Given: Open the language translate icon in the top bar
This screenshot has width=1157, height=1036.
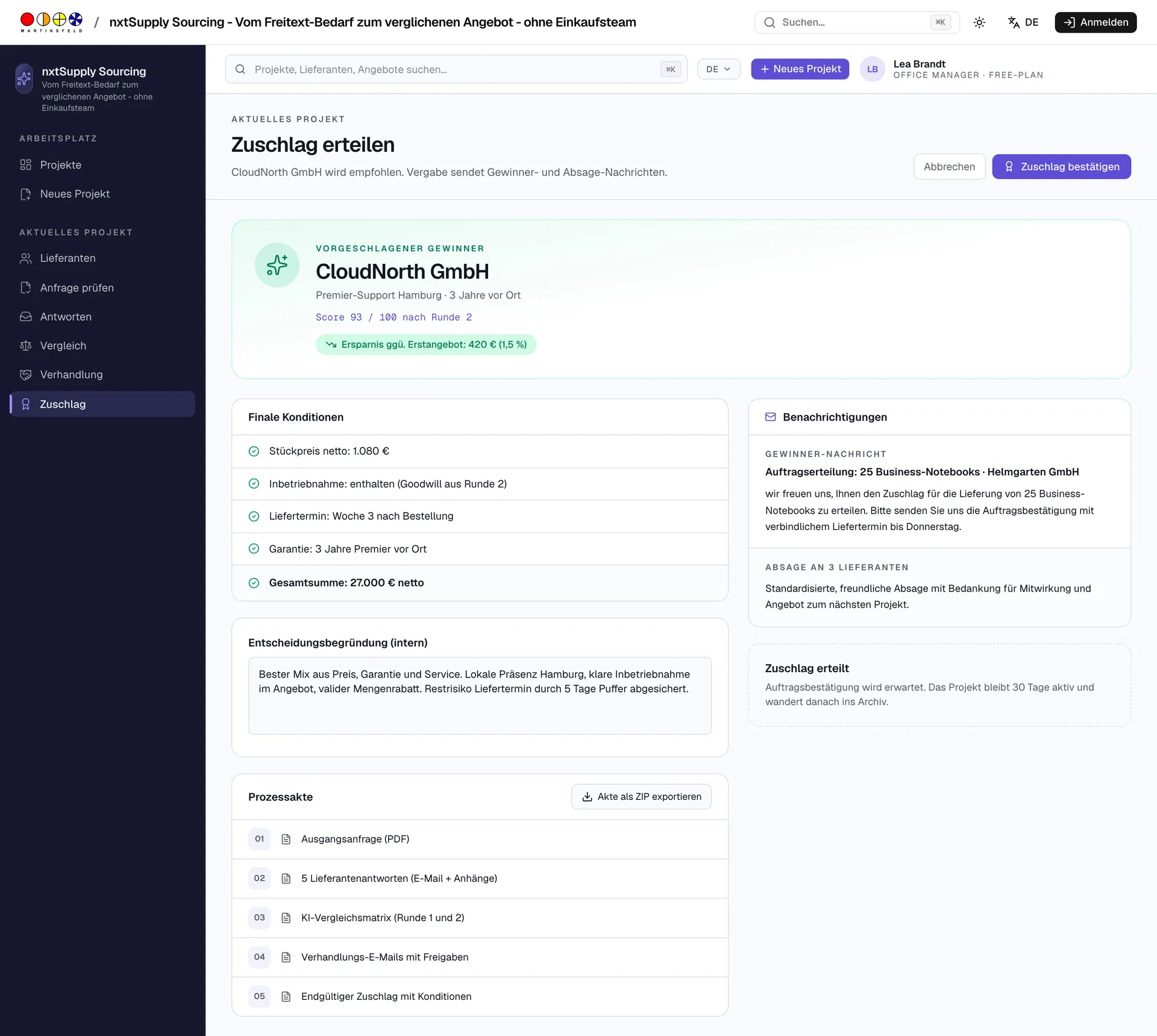Looking at the screenshot, I should 1014,22.
